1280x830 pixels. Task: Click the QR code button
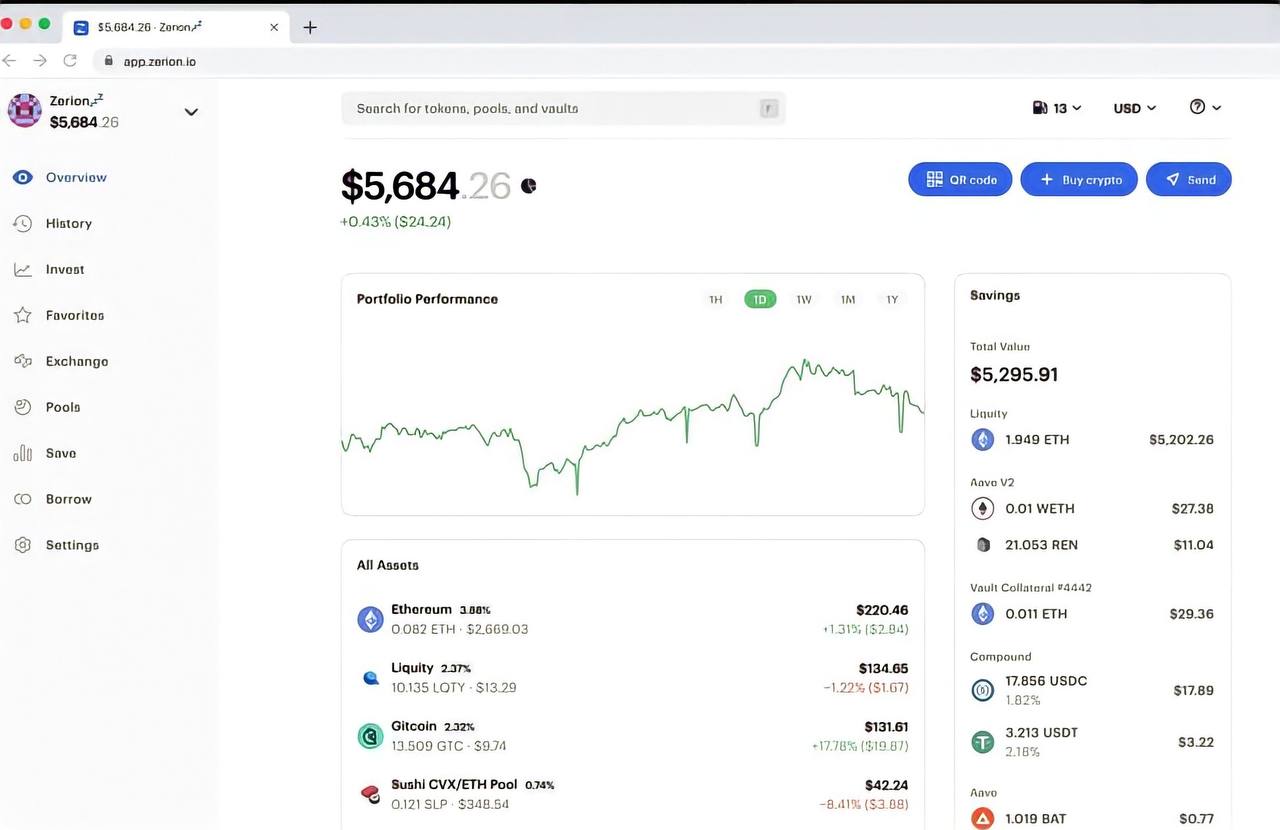pos(960,180)
